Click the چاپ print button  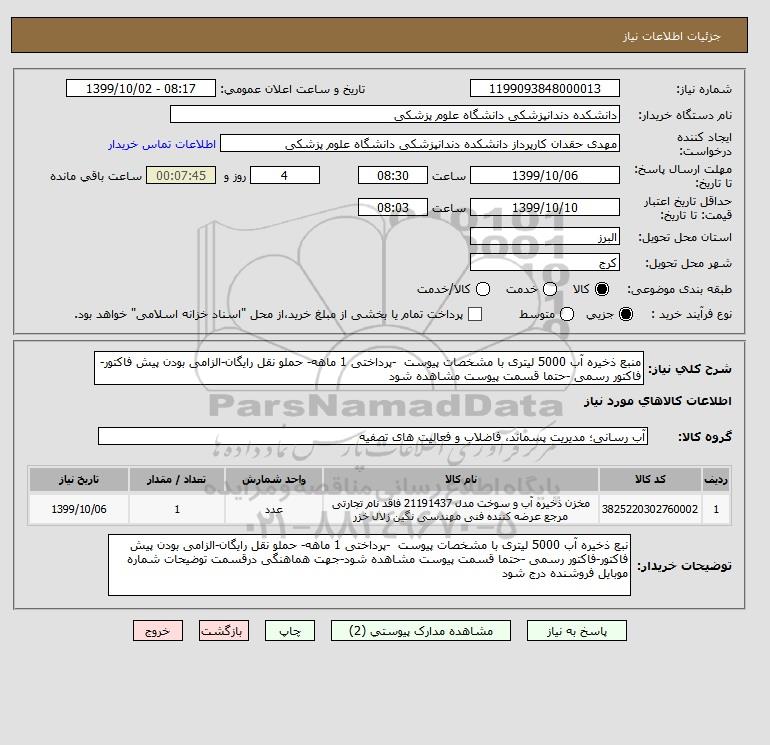coord(290,631)
